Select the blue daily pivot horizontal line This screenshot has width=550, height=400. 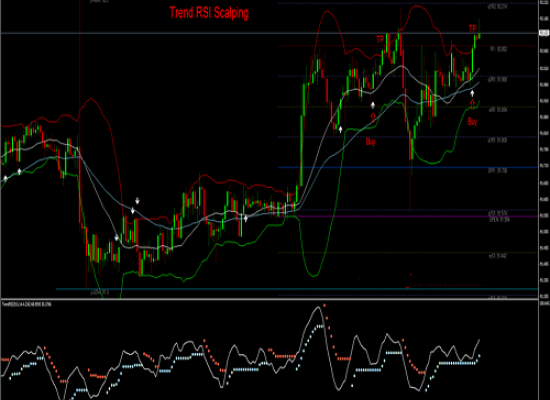coord(408,167)
